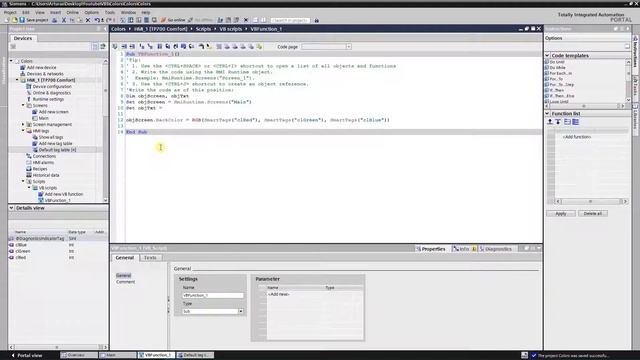Click the If...Then...Else template icon
This screenshot has height=360, width=640.
click(x=547, y=96)
